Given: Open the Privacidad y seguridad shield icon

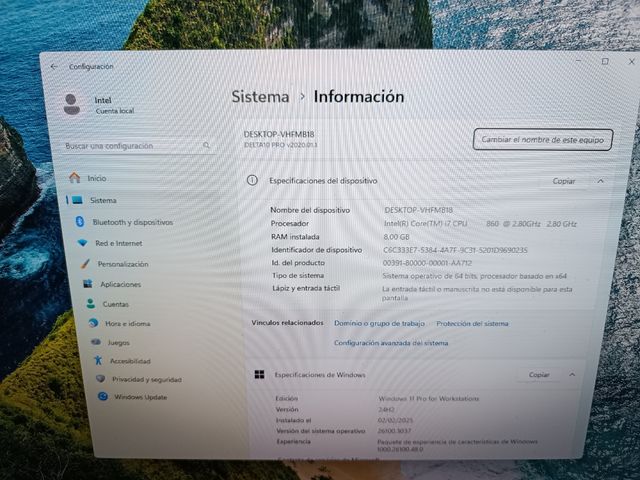Looking at the screenshot, I should tap(100, 378).
